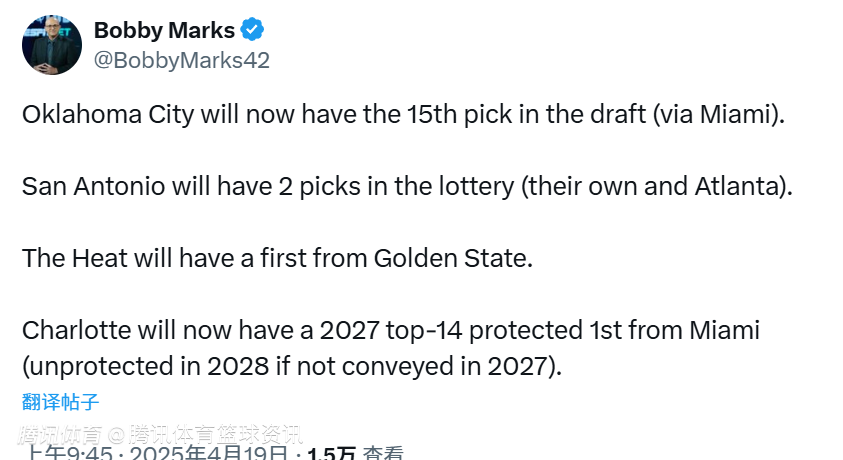The image size is (843, 460).
Task: Click the words "San Antonio" in the post
Action: point(92,186)
